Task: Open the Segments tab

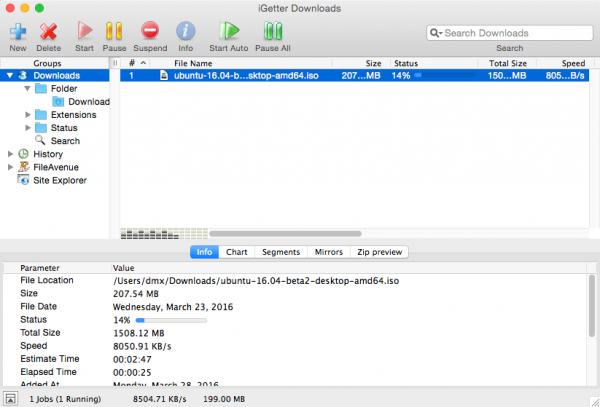Action: (281, 252)
